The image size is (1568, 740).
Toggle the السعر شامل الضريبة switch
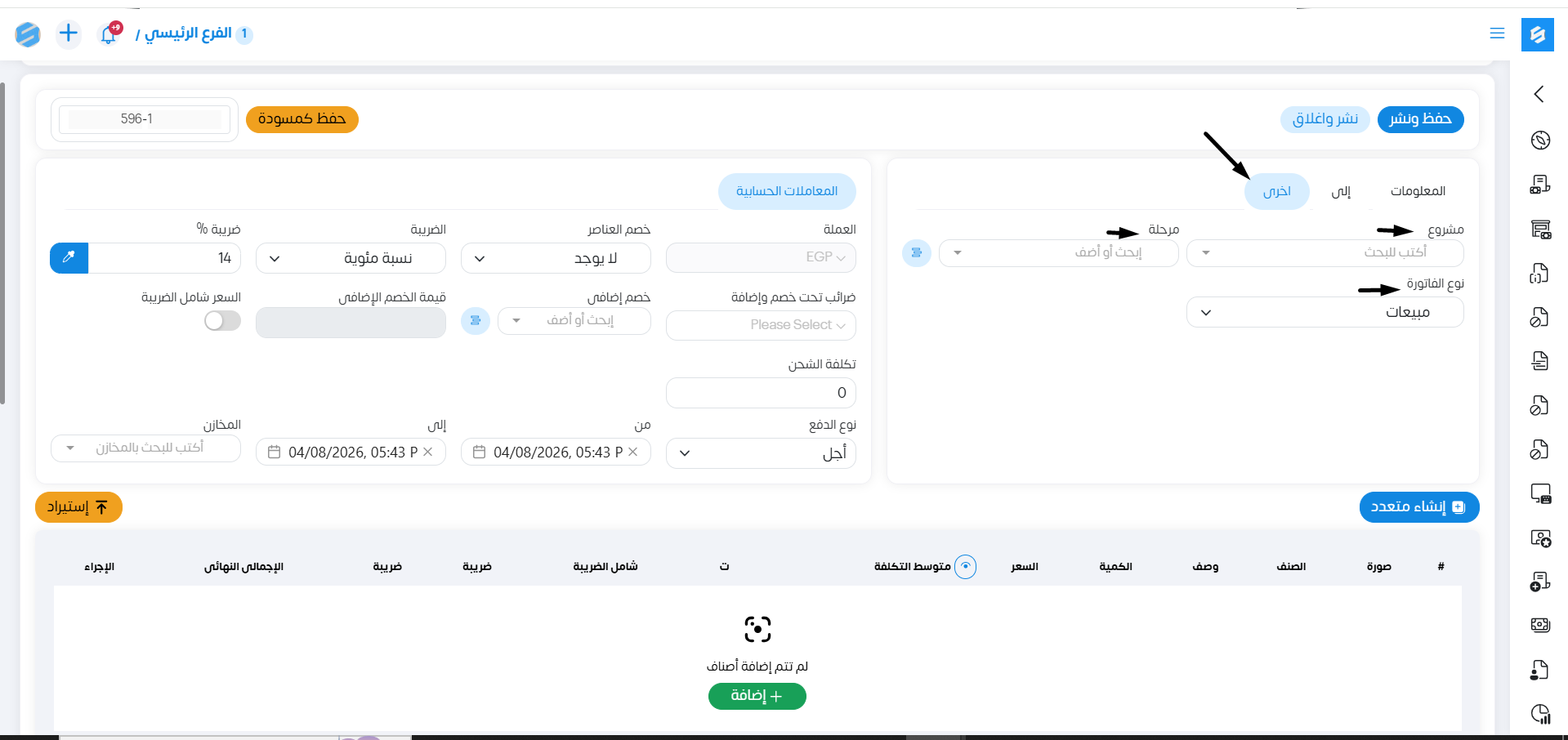point(222,321)
